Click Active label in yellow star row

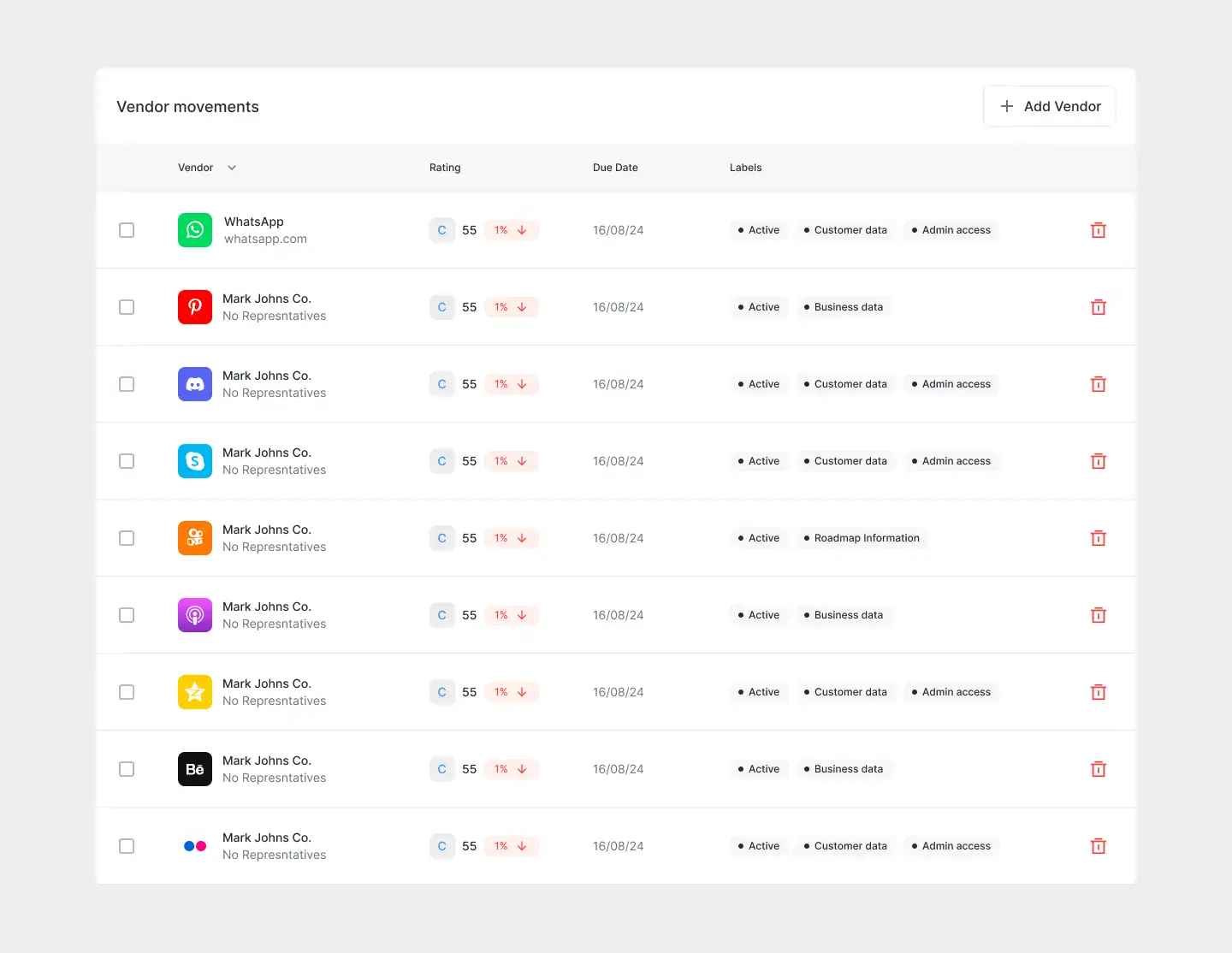[x=759, y=692]
